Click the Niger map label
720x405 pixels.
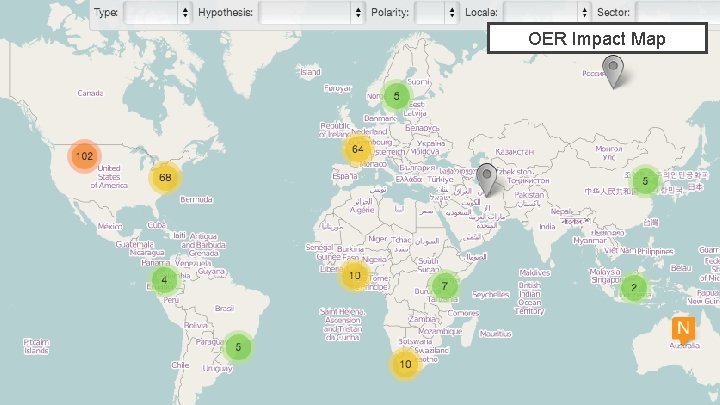click(377, 239)
